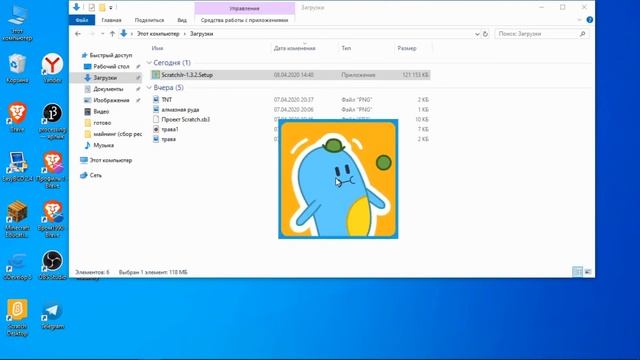Sort by Дата изменения column header
This screenshot has height=360, width=640.
(295, 48)
